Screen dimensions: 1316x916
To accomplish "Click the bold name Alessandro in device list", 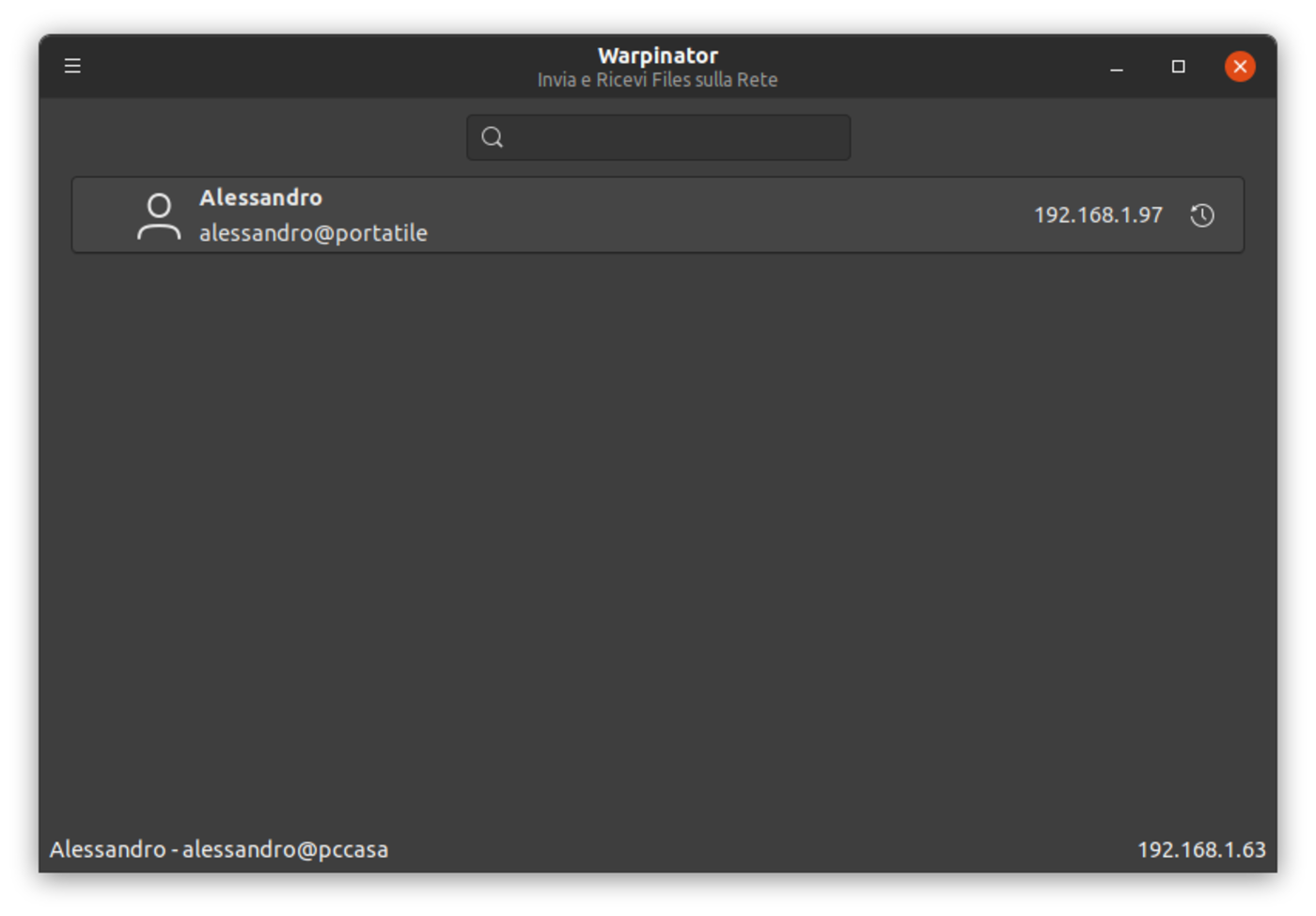I will tap(260, 197).
